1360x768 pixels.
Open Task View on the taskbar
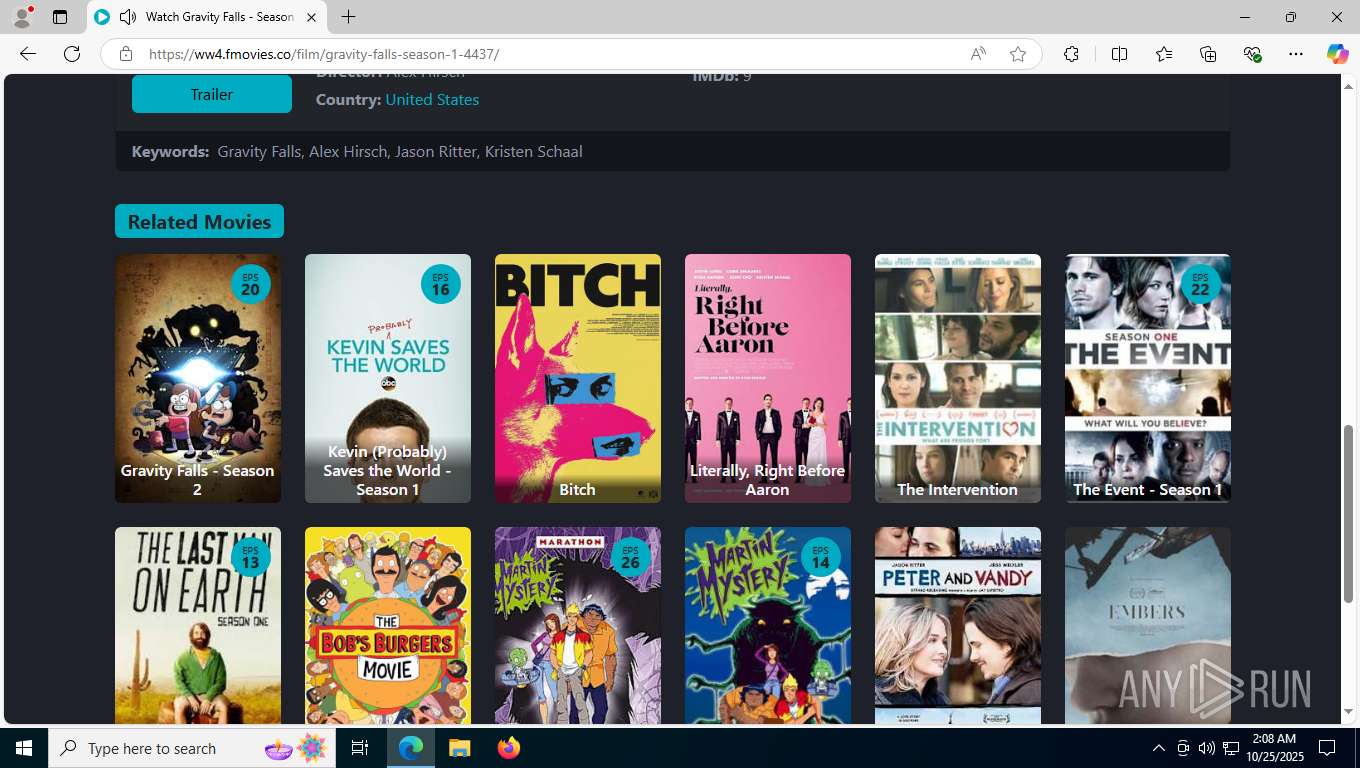click(x=360, y=748)
